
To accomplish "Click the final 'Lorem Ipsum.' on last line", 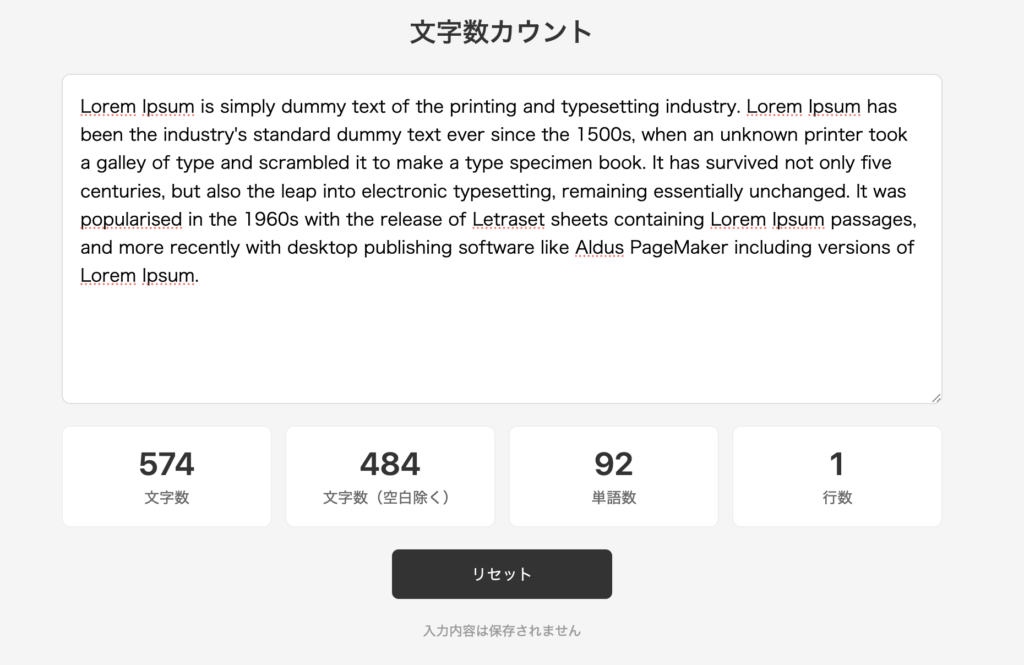I will [139, 275].
